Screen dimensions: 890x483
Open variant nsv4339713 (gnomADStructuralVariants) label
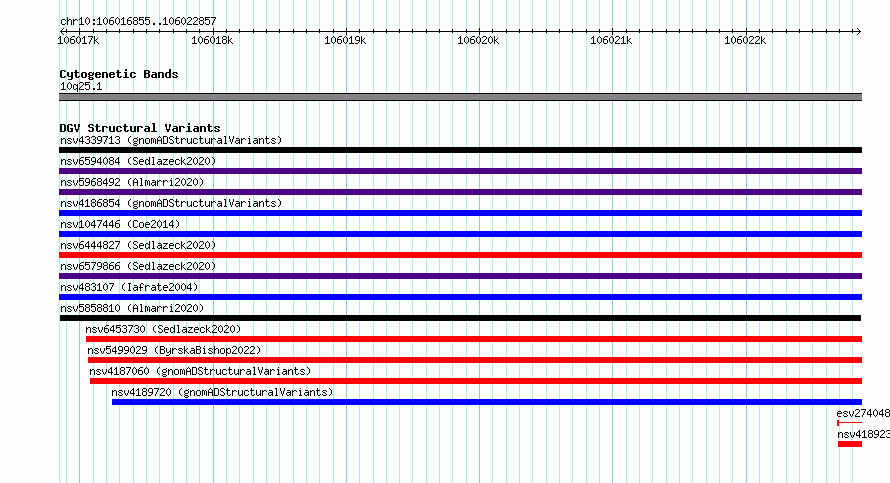tap(171, 140)
